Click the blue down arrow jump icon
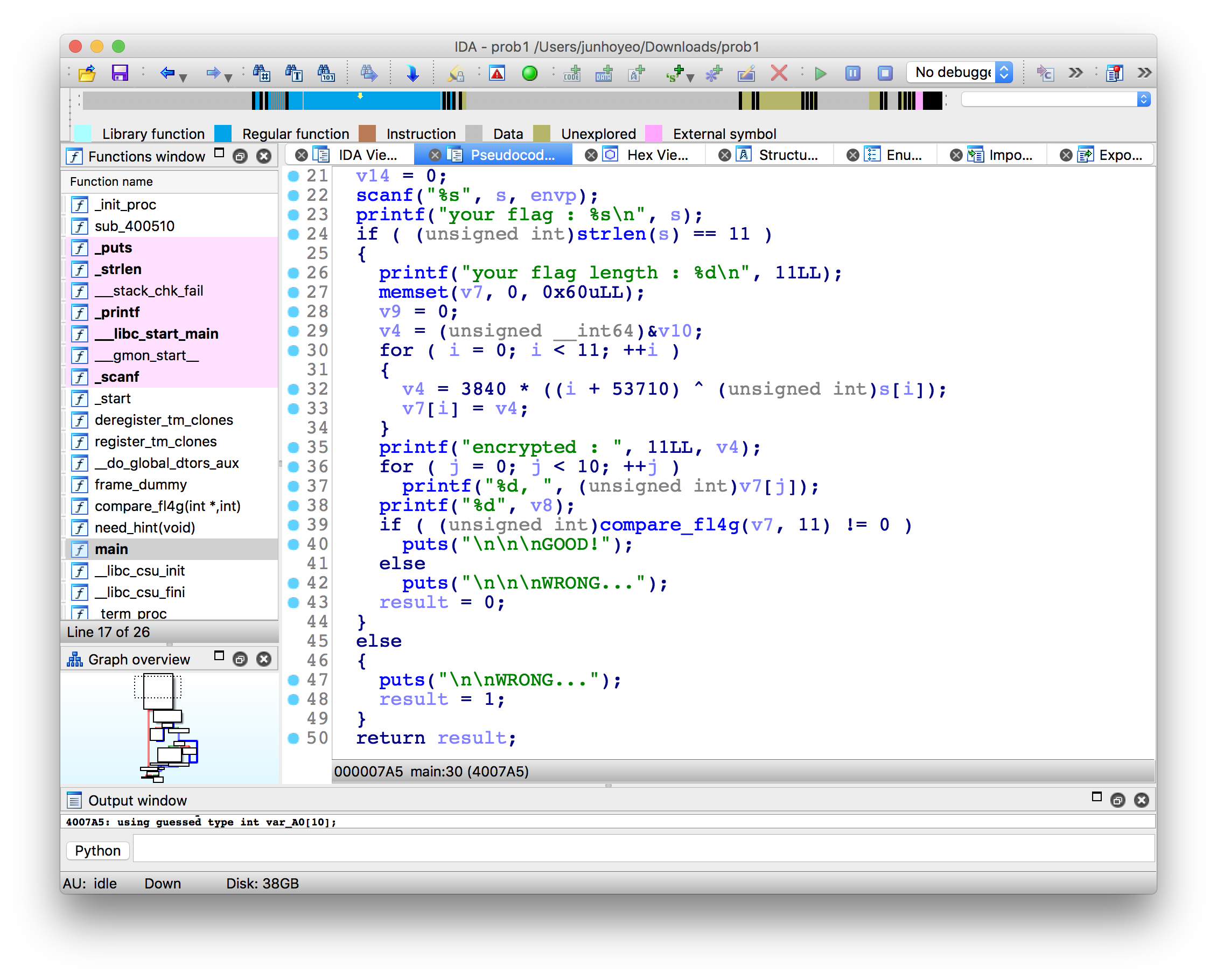 [412, 73]
